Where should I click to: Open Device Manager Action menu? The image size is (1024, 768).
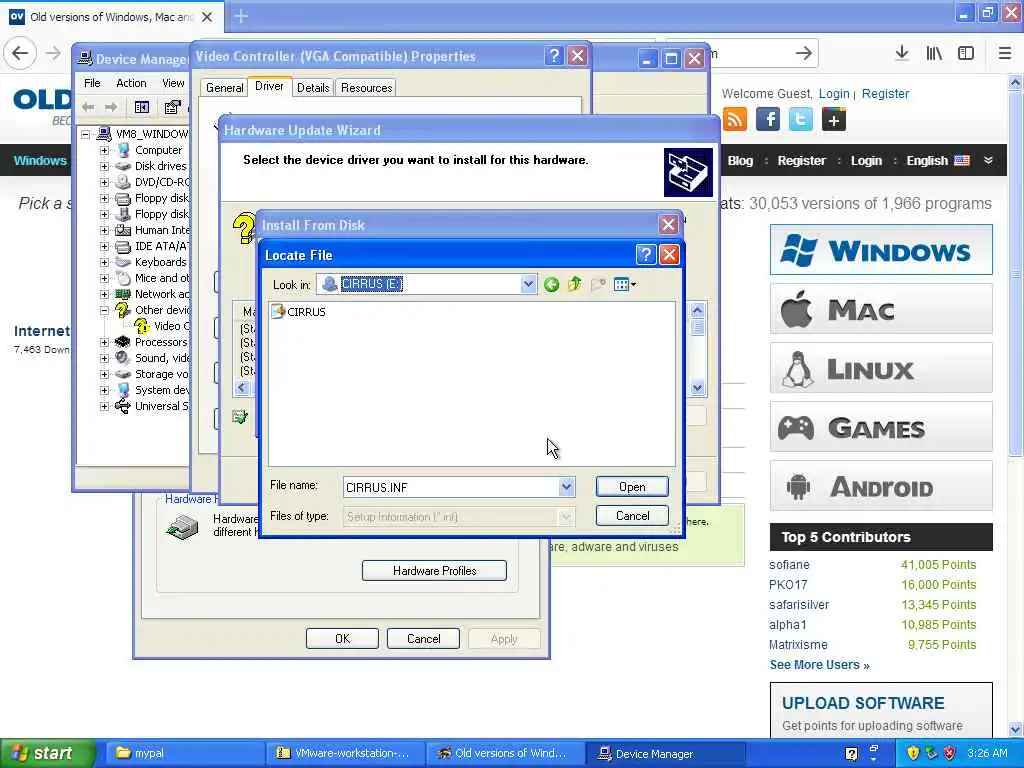(131, 83)
